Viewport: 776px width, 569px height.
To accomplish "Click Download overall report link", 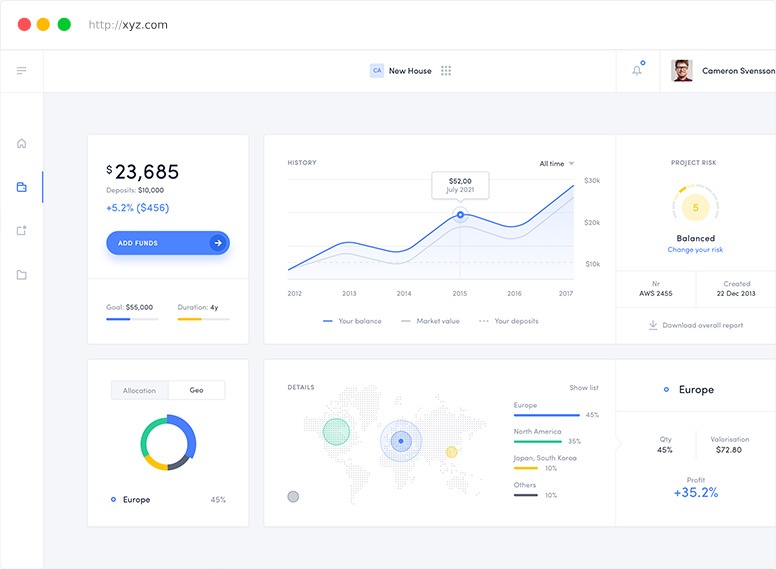I will pyautogui.click(x=695, y=325).
